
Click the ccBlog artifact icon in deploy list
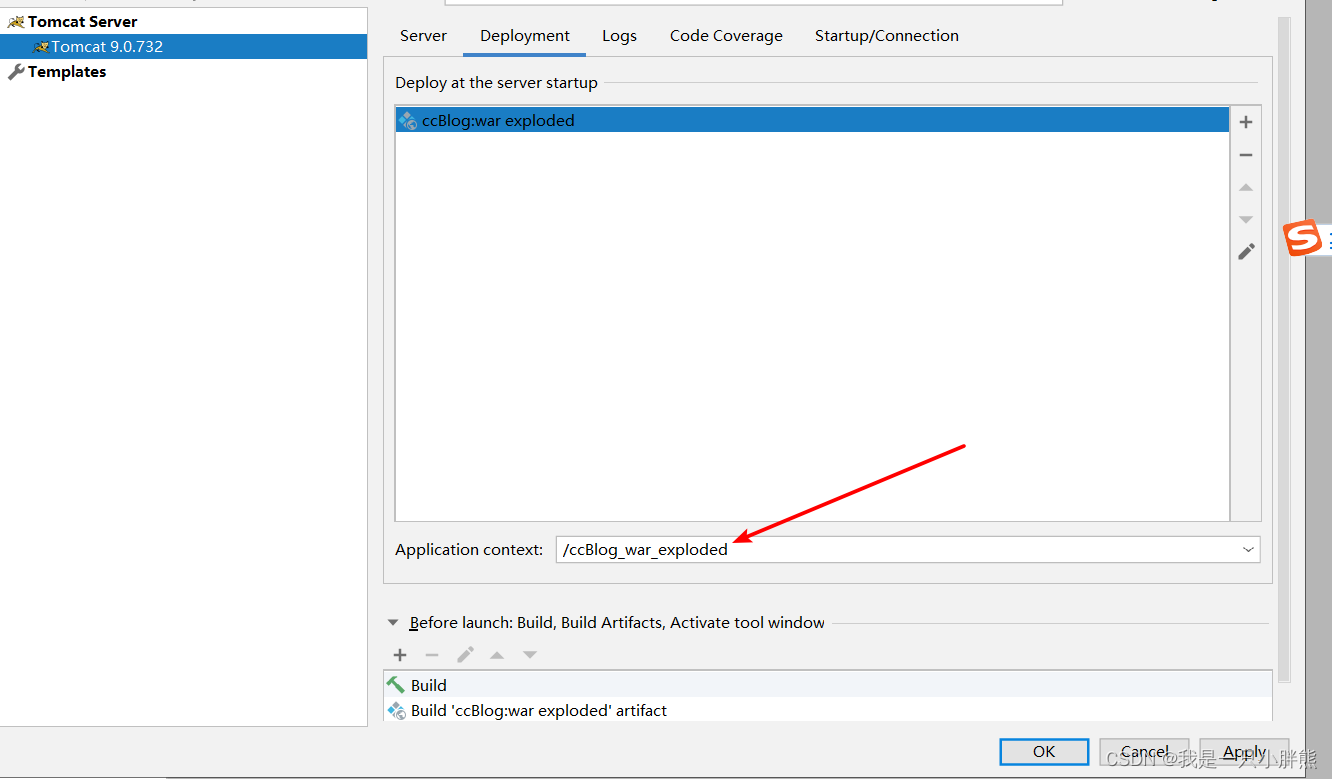click(x=408, y=121)
